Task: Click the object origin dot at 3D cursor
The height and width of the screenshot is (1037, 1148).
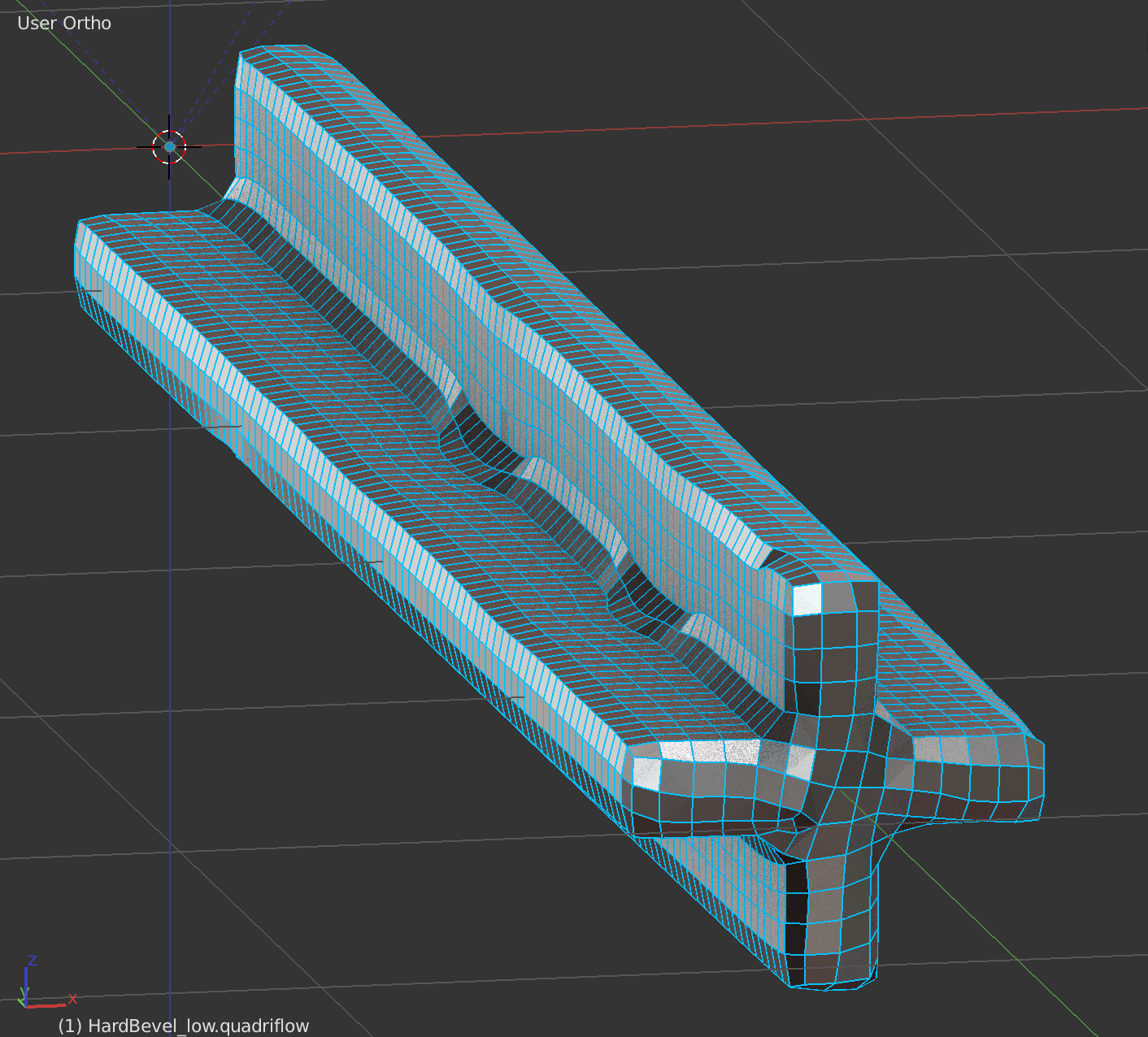Action: tap(168, 146)
